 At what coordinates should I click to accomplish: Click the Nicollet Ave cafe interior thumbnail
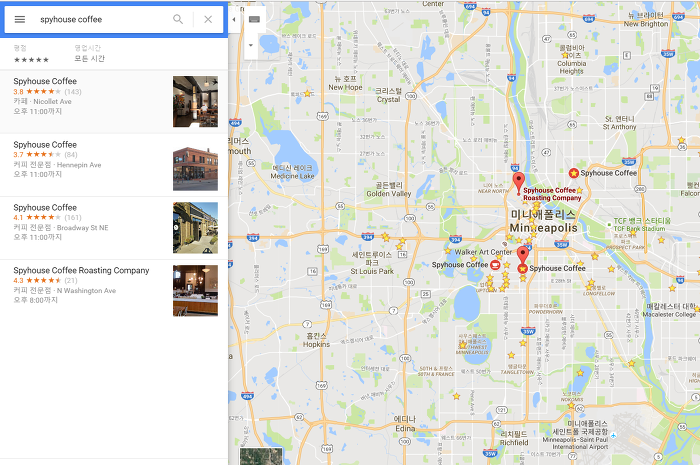coord(196,101)
